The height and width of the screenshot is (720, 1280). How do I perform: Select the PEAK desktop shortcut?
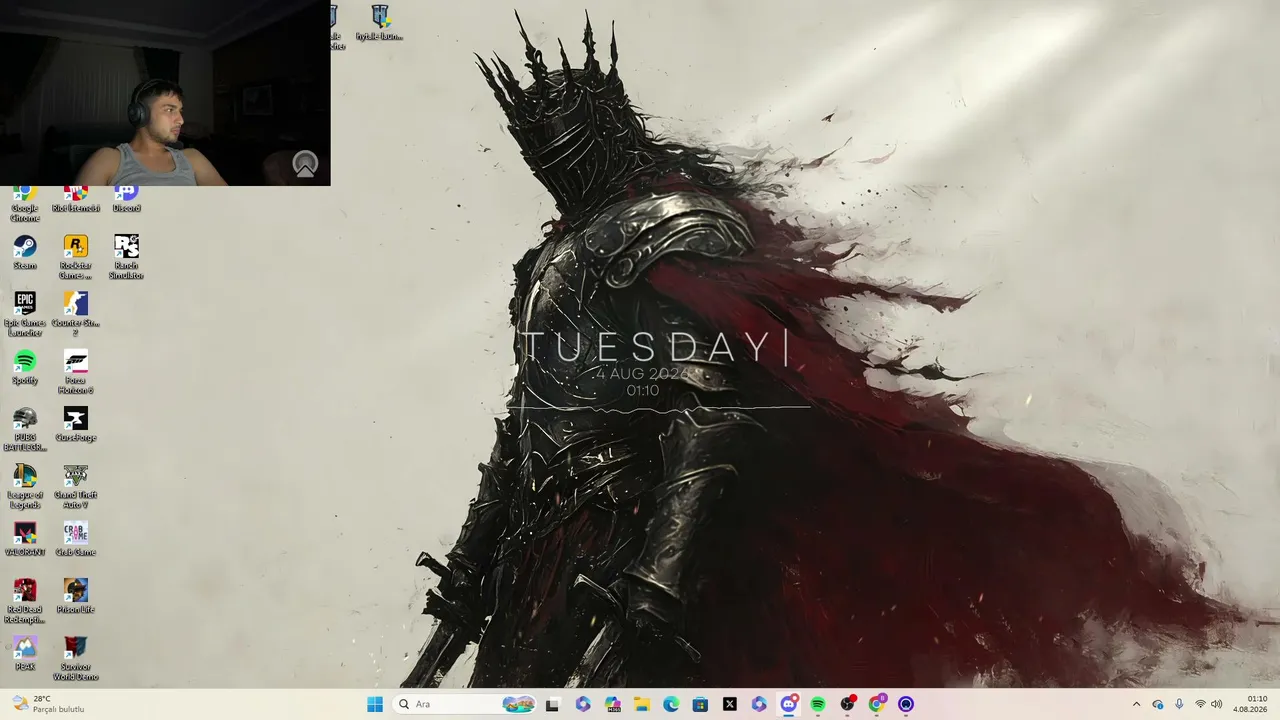[25, 654]
